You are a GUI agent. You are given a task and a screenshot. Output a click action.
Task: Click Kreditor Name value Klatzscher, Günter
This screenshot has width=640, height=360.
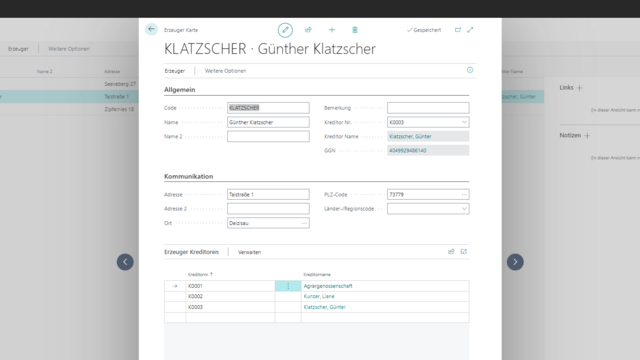click(410, 136)
